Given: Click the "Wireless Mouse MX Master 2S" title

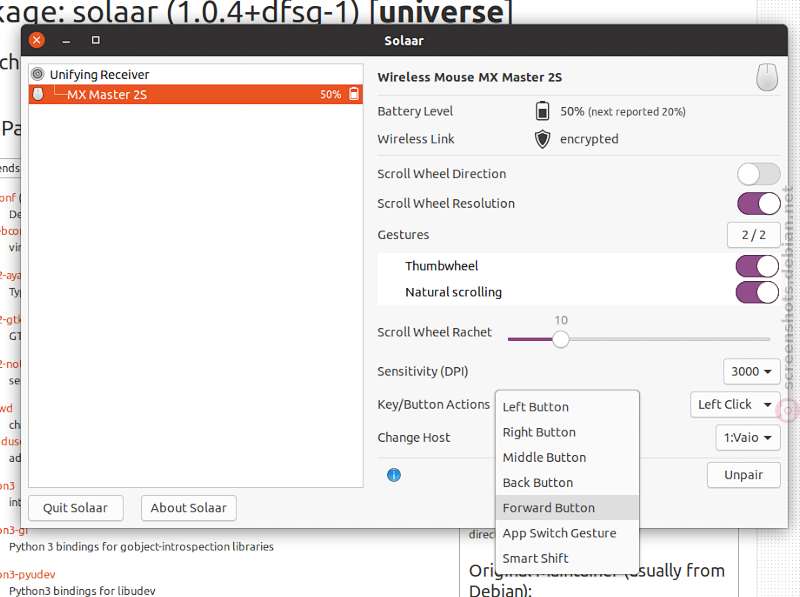Looking at the screenshot, I should (469, 78).
